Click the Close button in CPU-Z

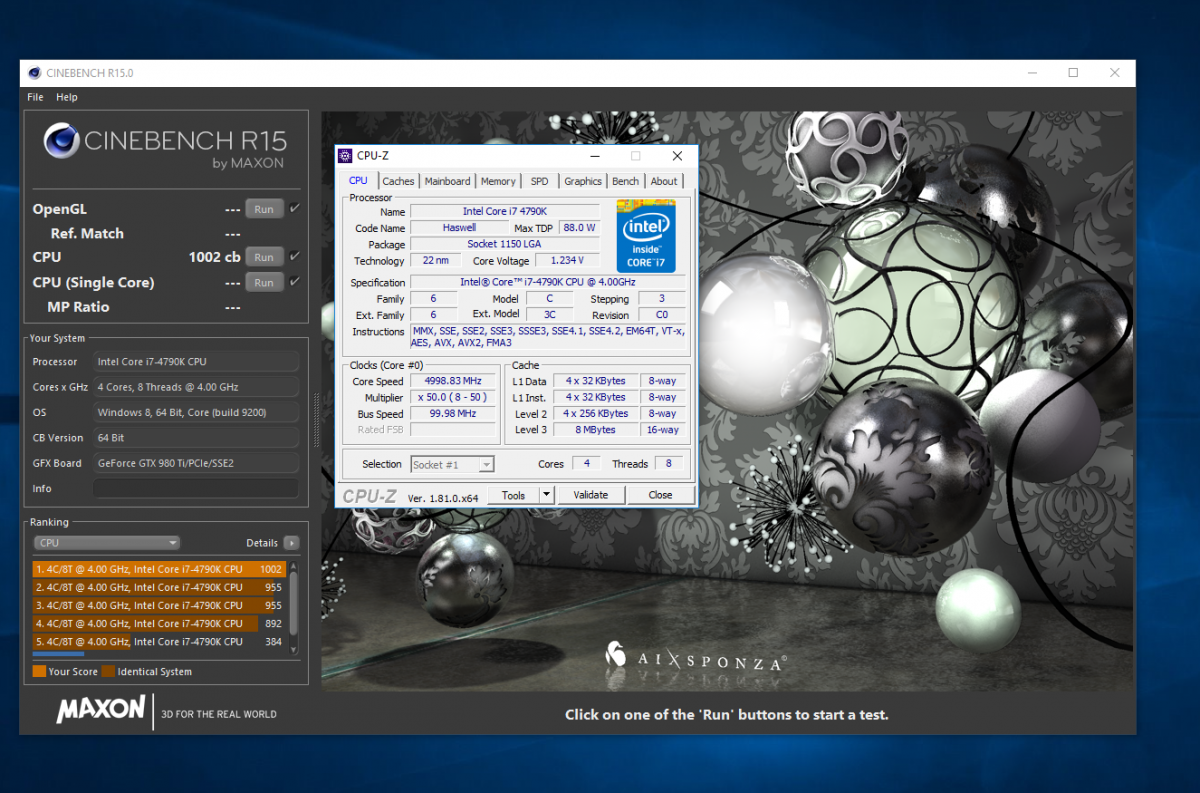click(x=660, y=495)
